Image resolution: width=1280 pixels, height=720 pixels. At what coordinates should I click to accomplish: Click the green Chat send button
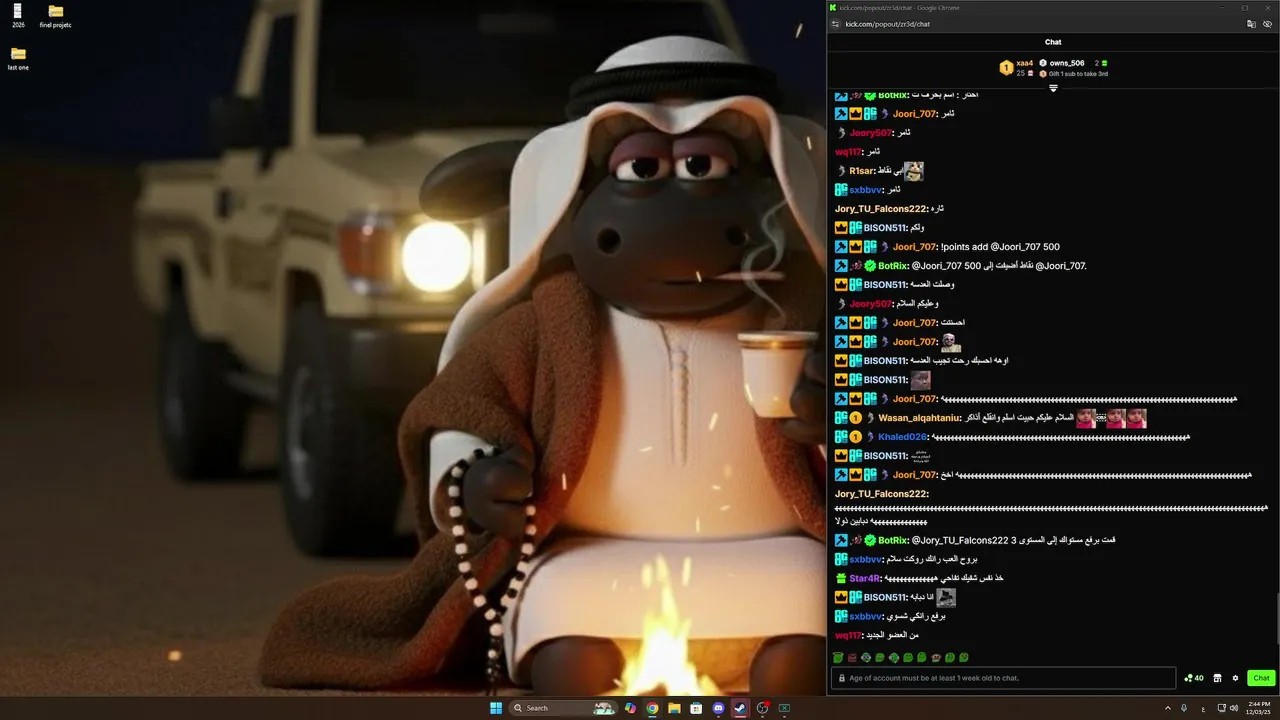point(1261,678)
